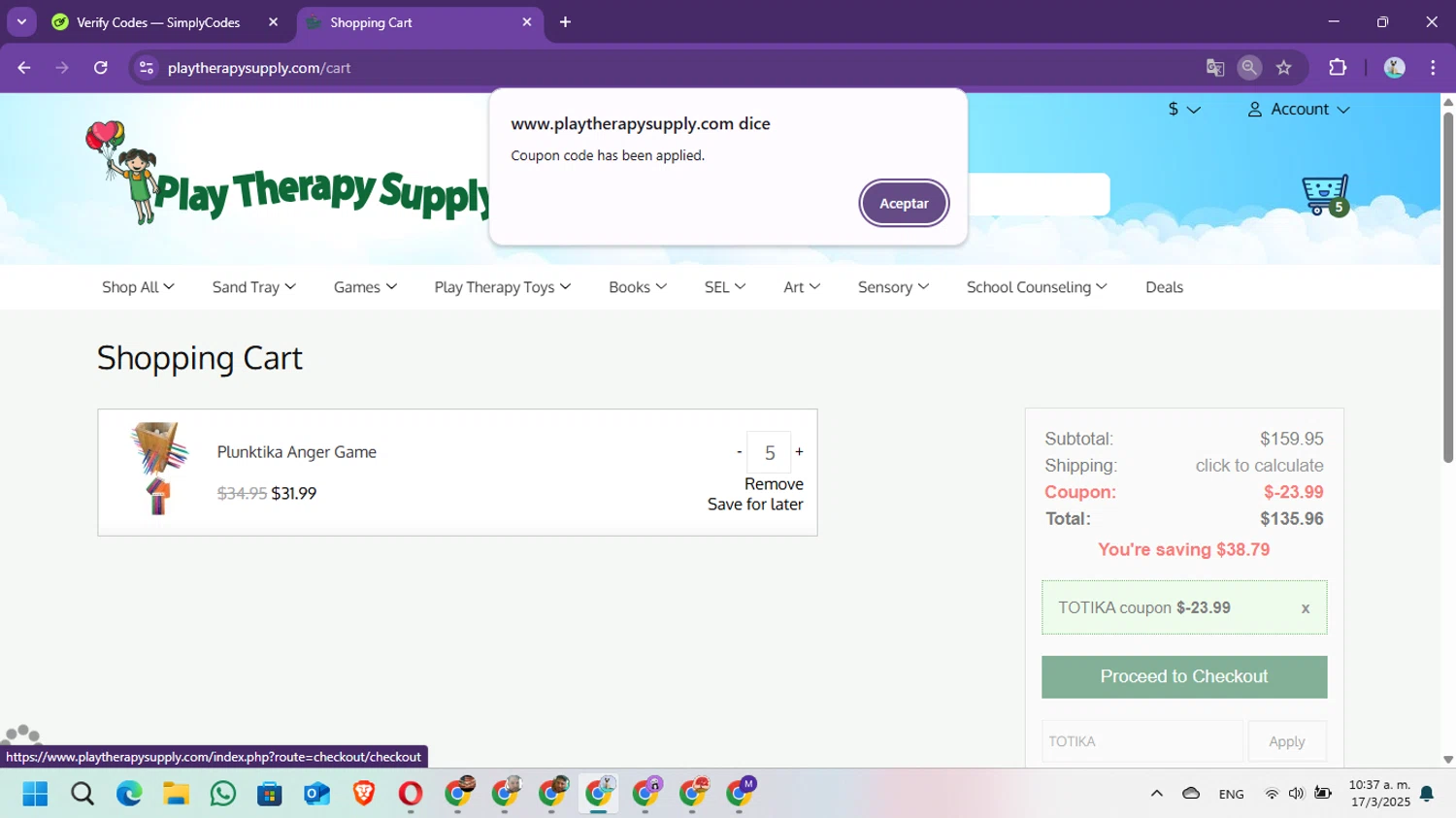1456x818 pixels.
Task: Open the Wi-Fi network tray icon
Action: coord(1271,794)
